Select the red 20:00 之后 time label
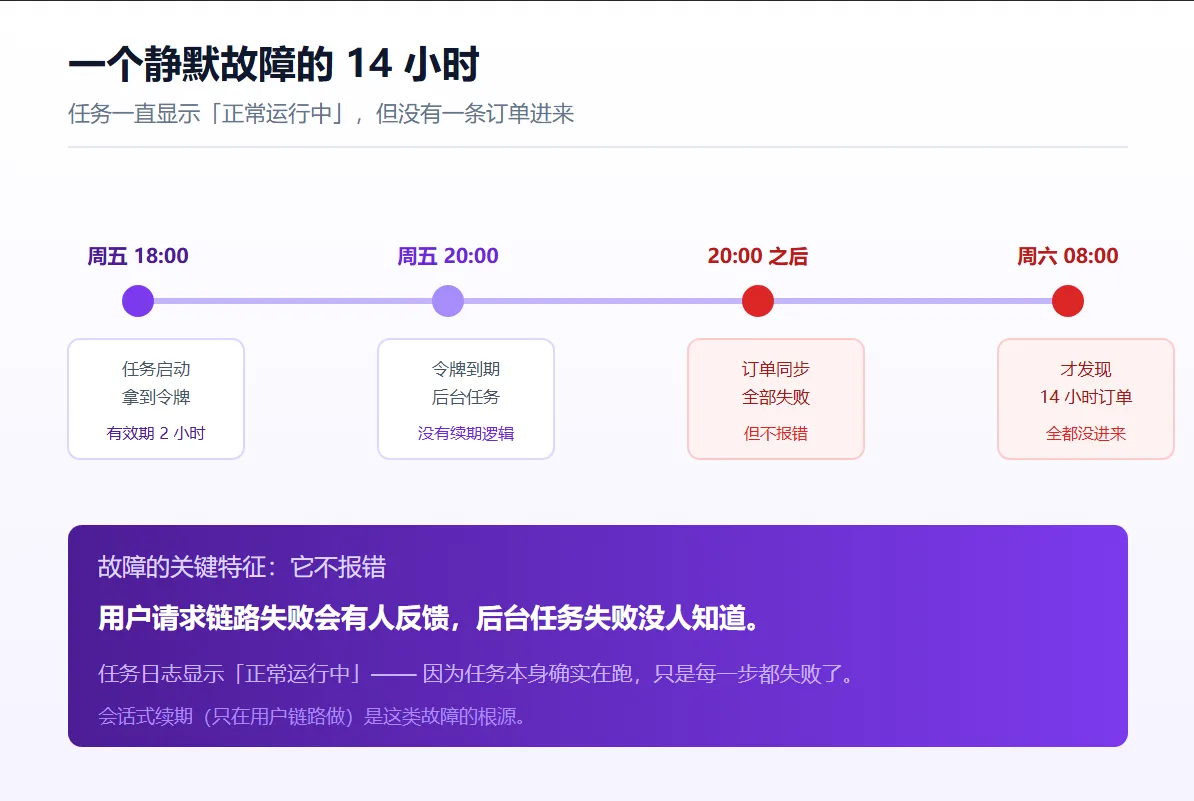This screenshot has height=801, width=1194. [x=758, y=256]
